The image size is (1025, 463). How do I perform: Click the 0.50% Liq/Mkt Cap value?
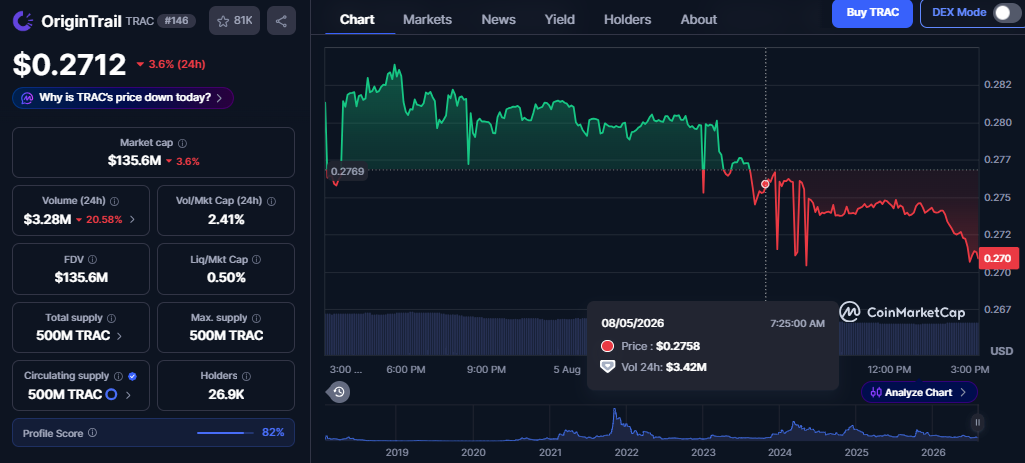[x=226, y=277]
